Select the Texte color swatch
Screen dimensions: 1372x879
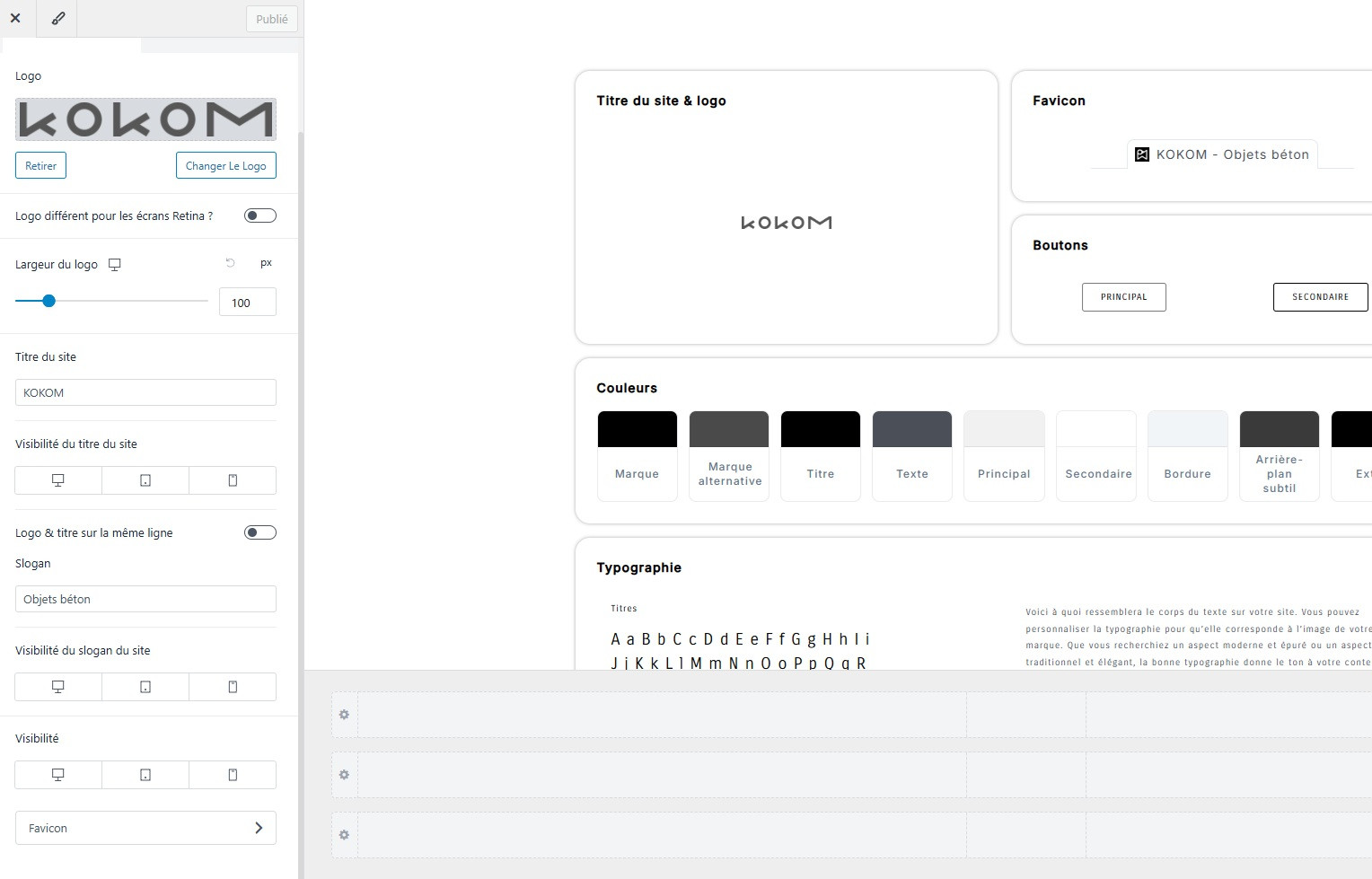pyautogui.click(x=912, y=456)
